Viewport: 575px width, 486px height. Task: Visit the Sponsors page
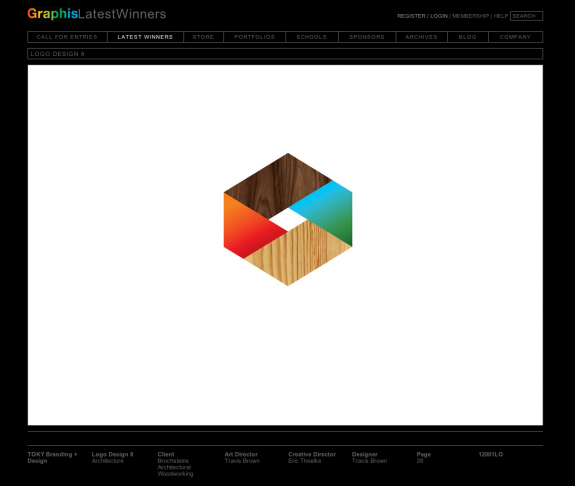click(367, 37)
